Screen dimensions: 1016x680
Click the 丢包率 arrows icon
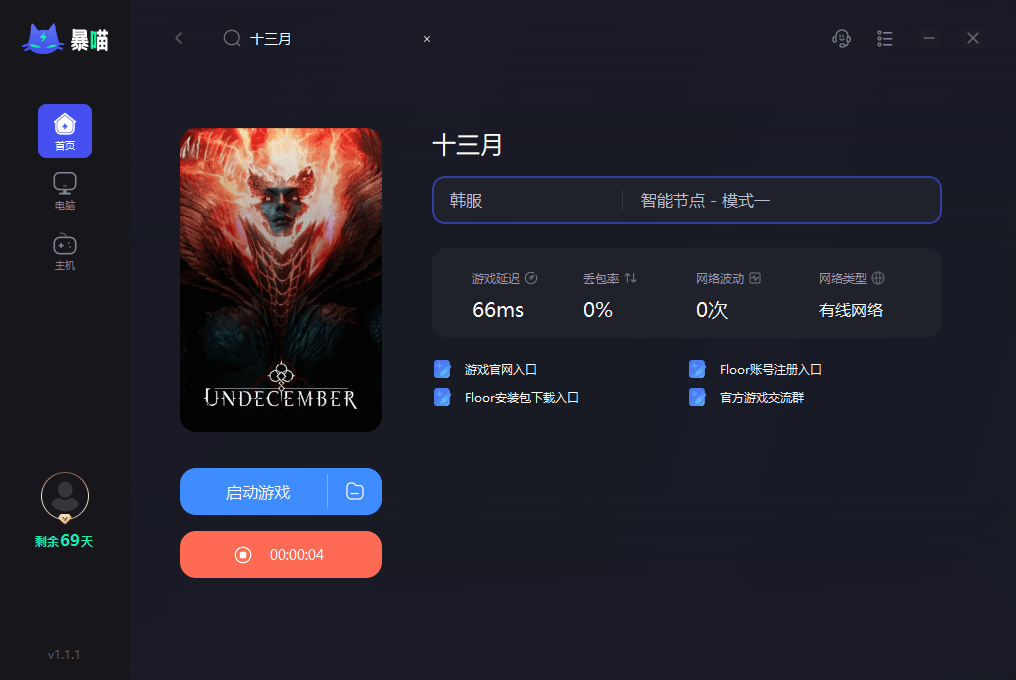(630, 278)
